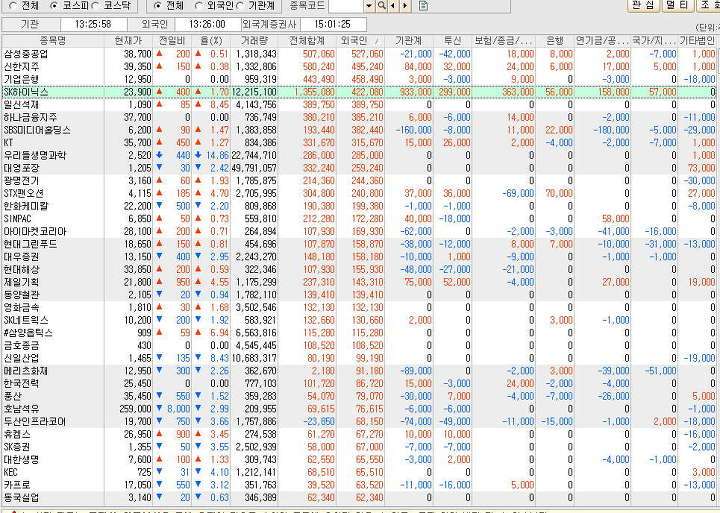720x513 pixels.
Task: Sort by 연기금/공 column header
Action: (603, 40)
